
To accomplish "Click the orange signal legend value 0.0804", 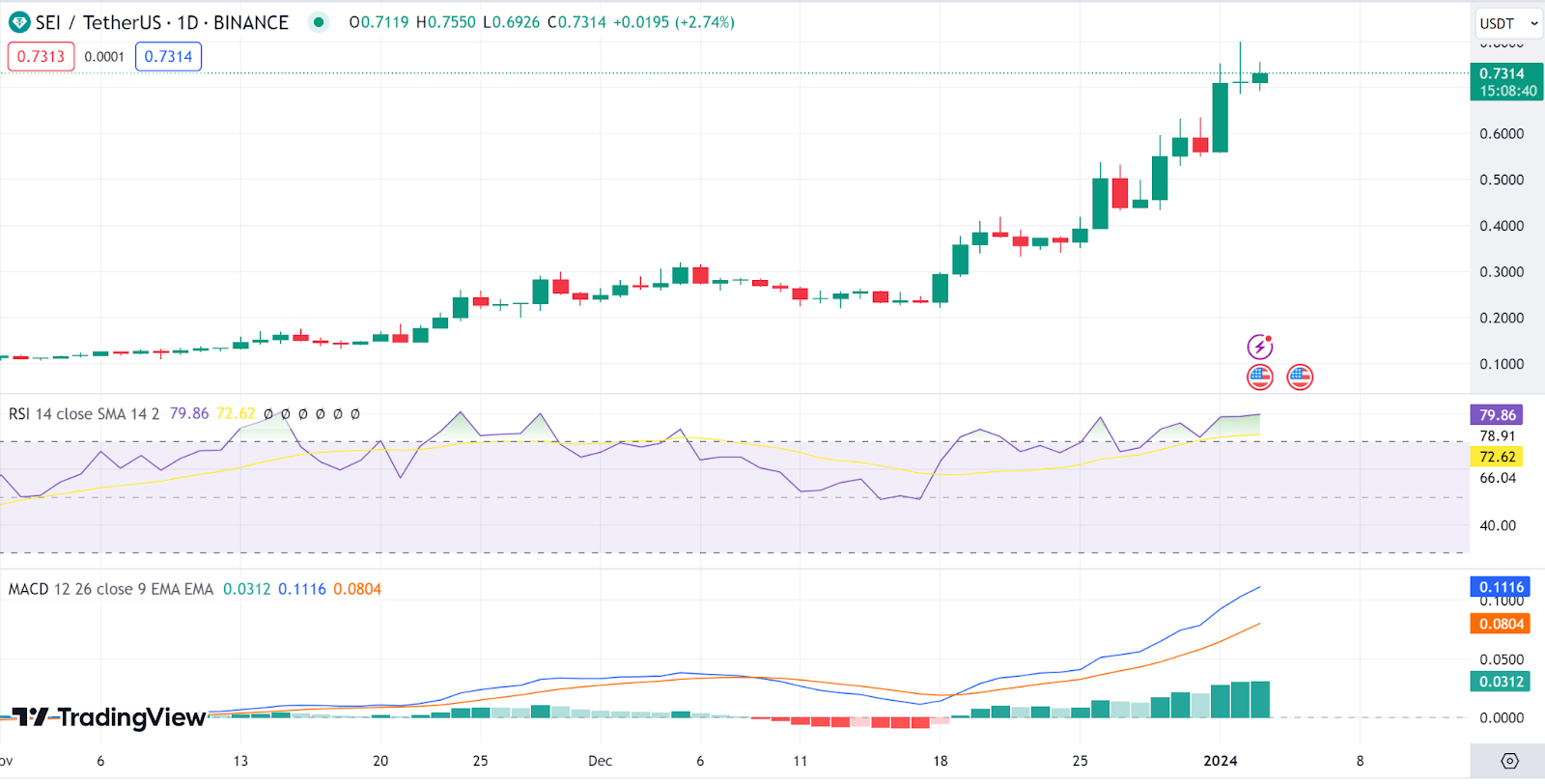I will point(357,589).
